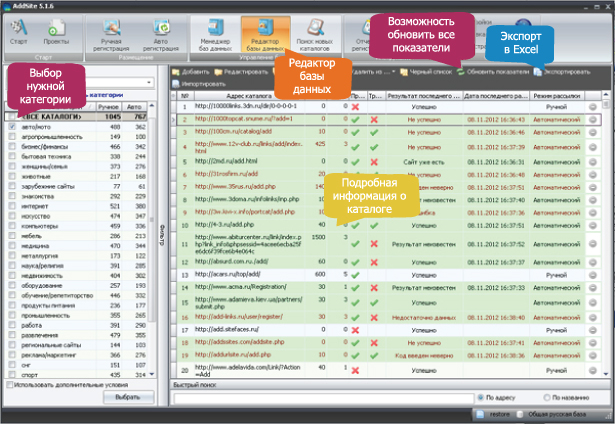Click the Выбрать button
Screen dimensions: 615x425
pyautogui.click(x=128, y=397)
